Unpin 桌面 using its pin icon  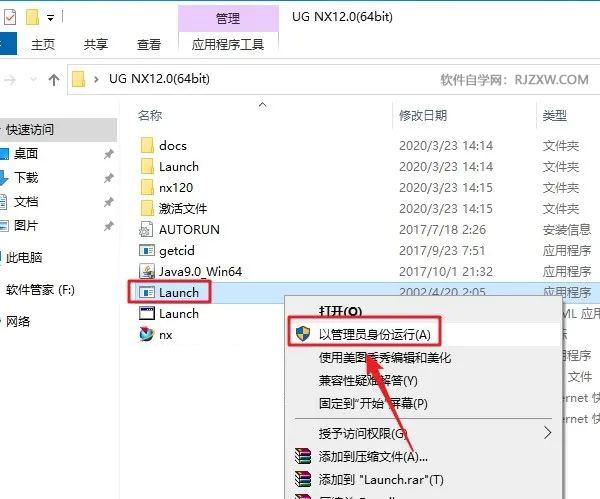(x=109, y=154)
